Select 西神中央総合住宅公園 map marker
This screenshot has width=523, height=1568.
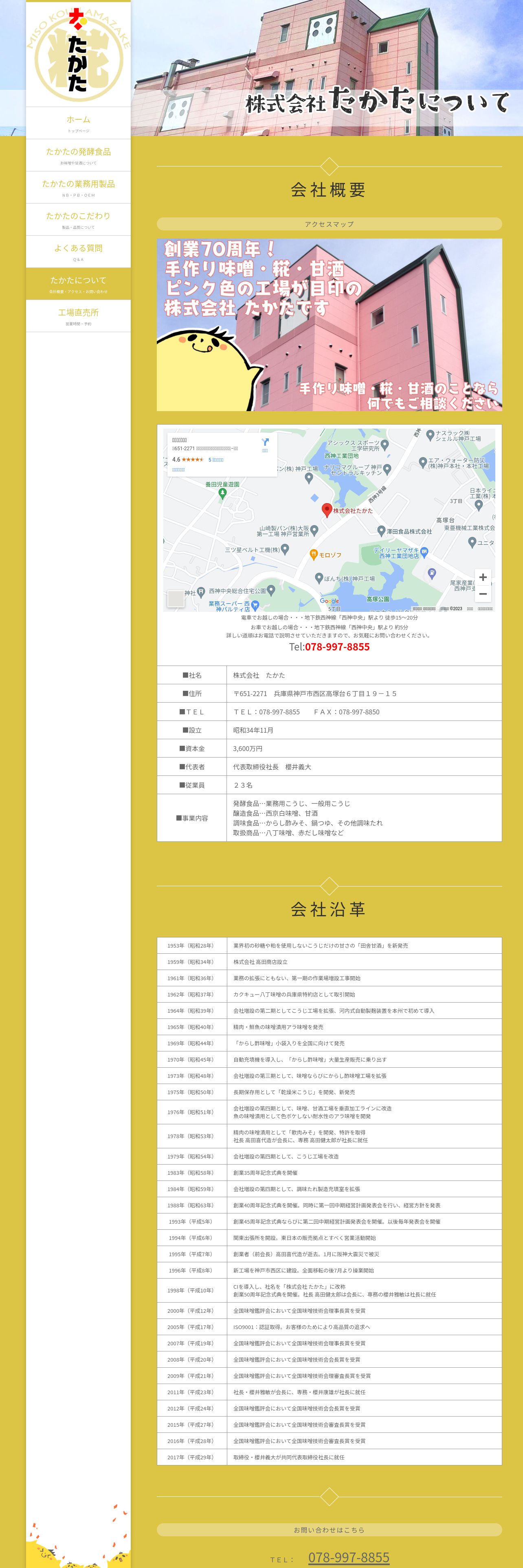tap(271, 590)
